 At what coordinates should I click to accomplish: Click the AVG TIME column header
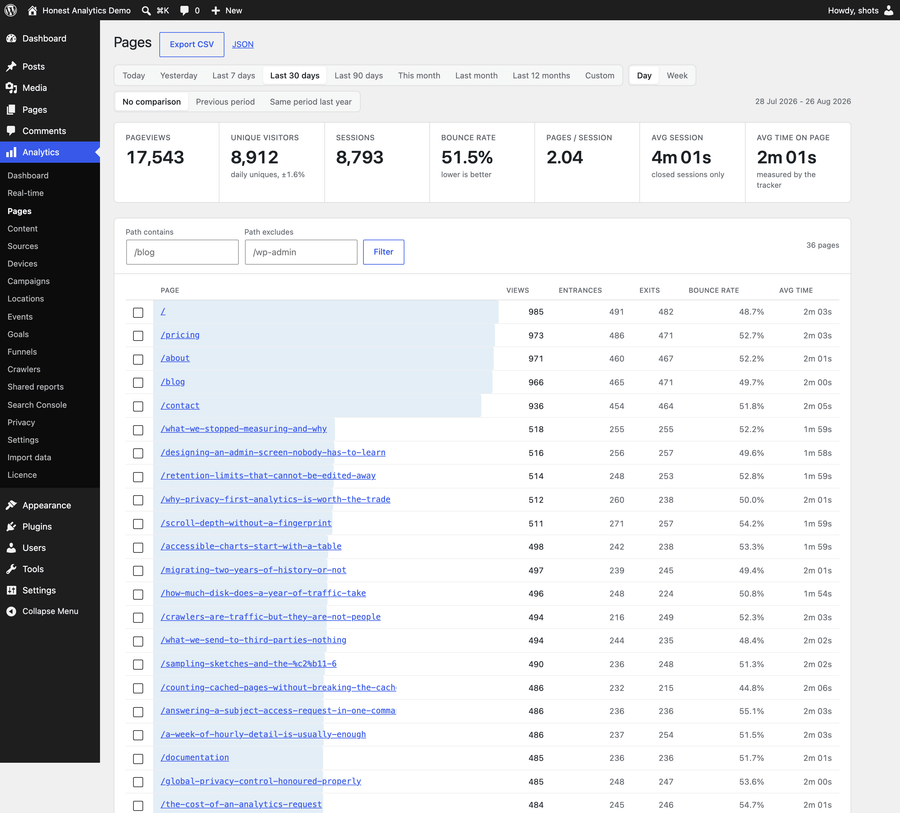[x=796, y=291]
